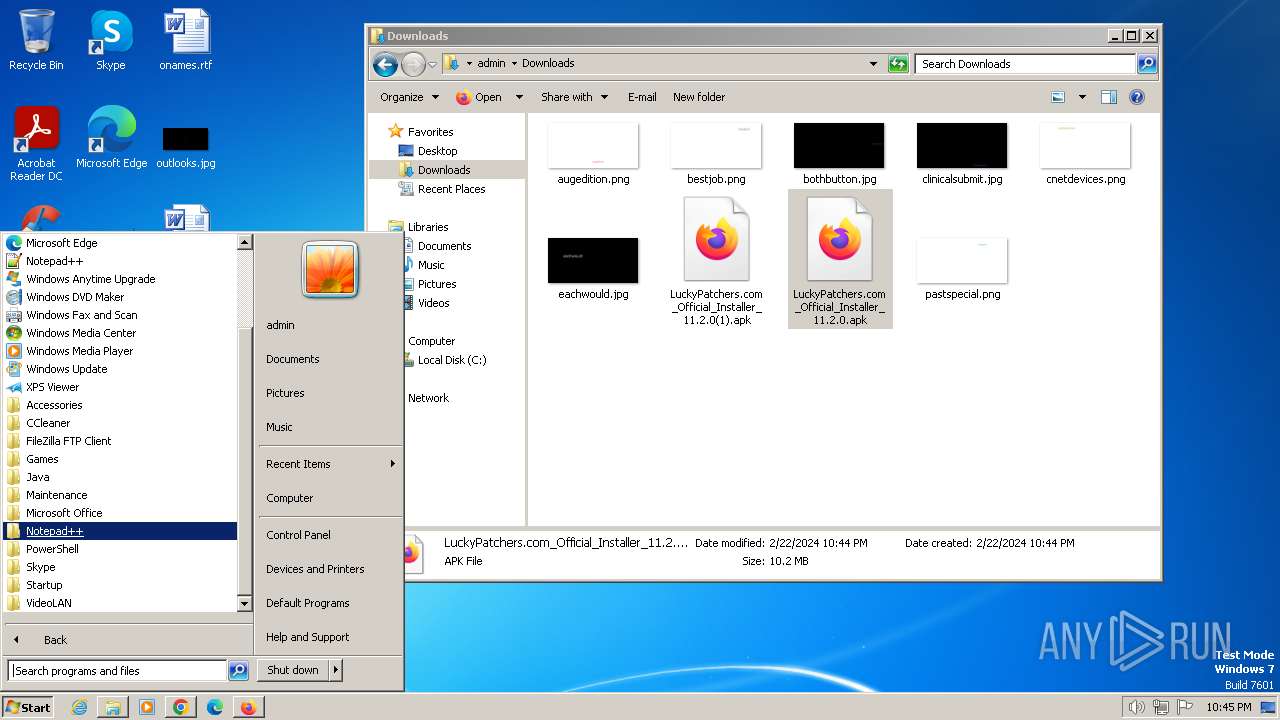
Task: Click the Open toolbar button
Action: tap(479, 97)
